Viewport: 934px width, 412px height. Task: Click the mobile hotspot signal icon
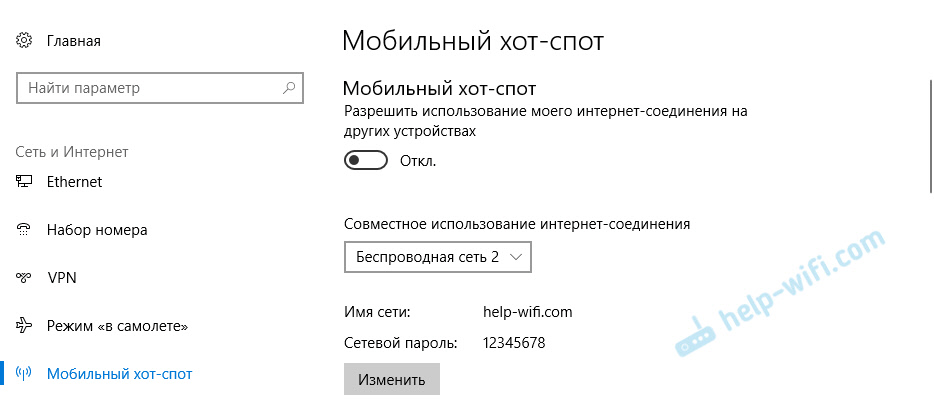(24, 374)
